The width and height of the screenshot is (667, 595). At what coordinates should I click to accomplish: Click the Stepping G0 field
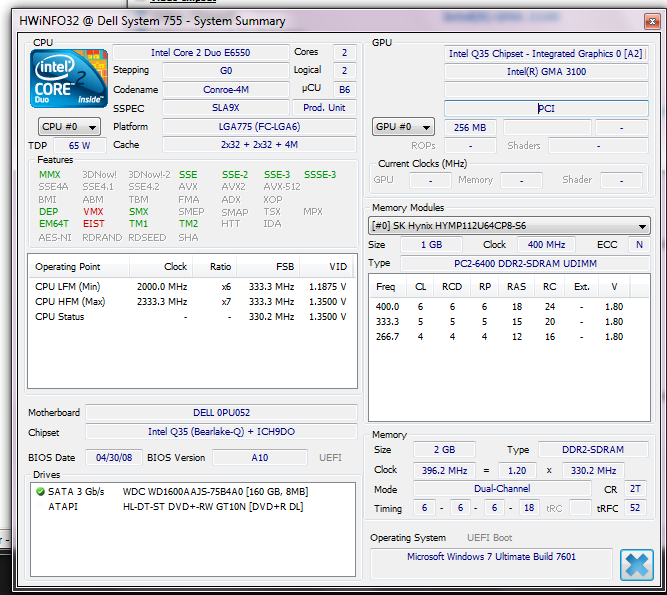[x=225, y=71]
